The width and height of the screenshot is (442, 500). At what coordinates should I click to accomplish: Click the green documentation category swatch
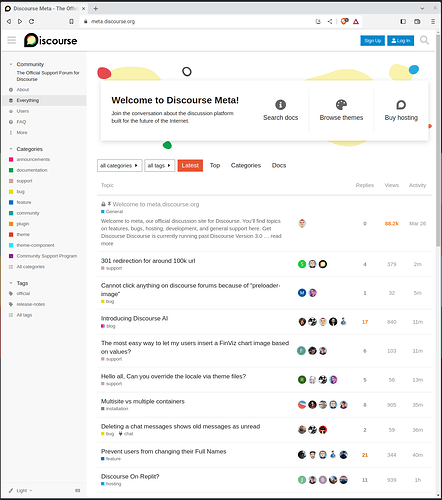pyautogui.click(x=11, y=170)
